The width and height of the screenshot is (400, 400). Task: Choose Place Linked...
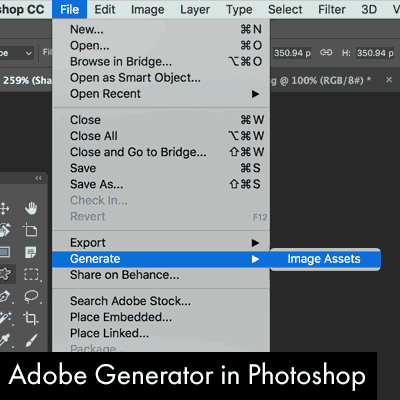[161, 333]
